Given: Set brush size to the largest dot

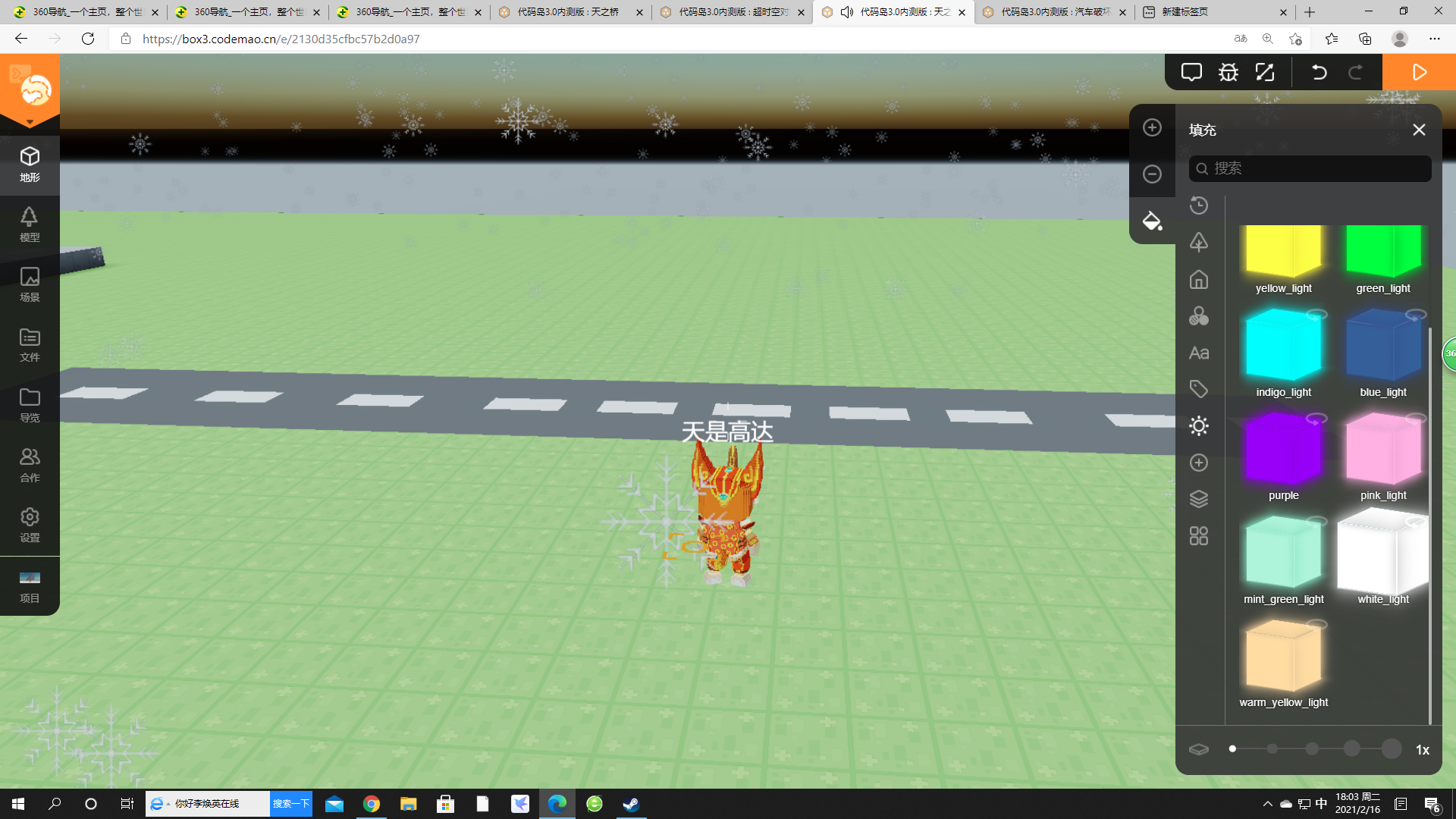Looking at the screenshot, I should [x=1391, y=749].
